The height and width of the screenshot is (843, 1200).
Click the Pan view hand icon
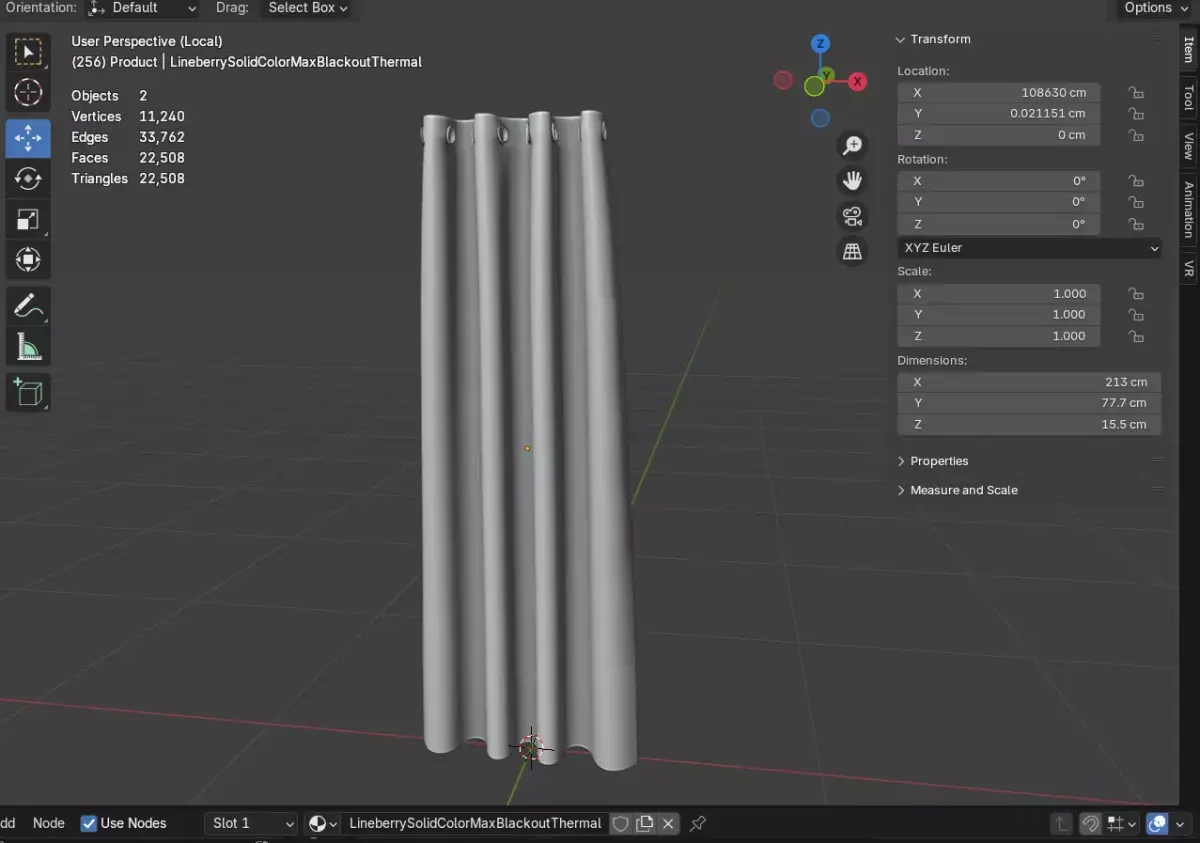click(852, 181)
